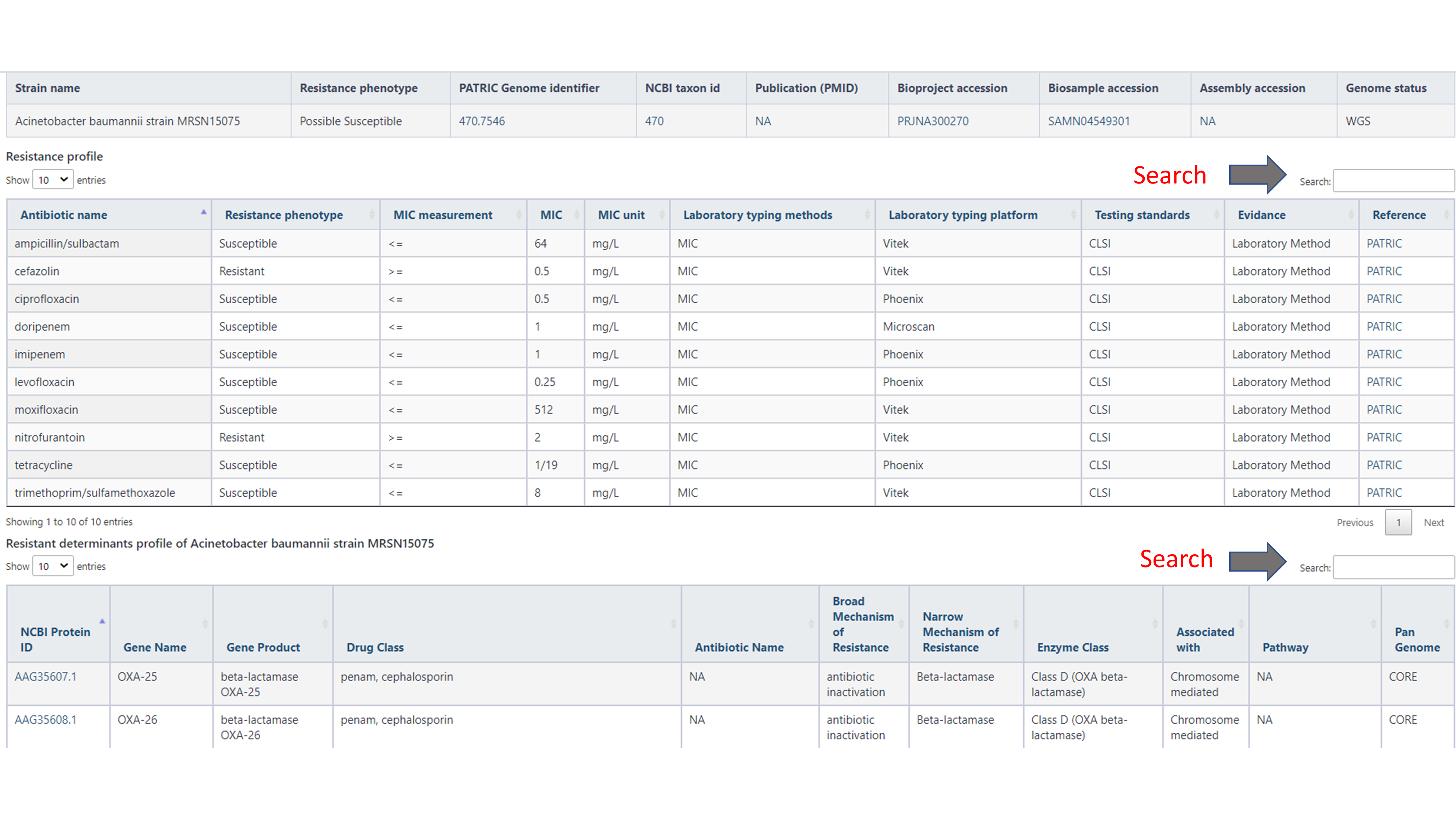Sort by Laboratory typing platform column

coord(962,215)
